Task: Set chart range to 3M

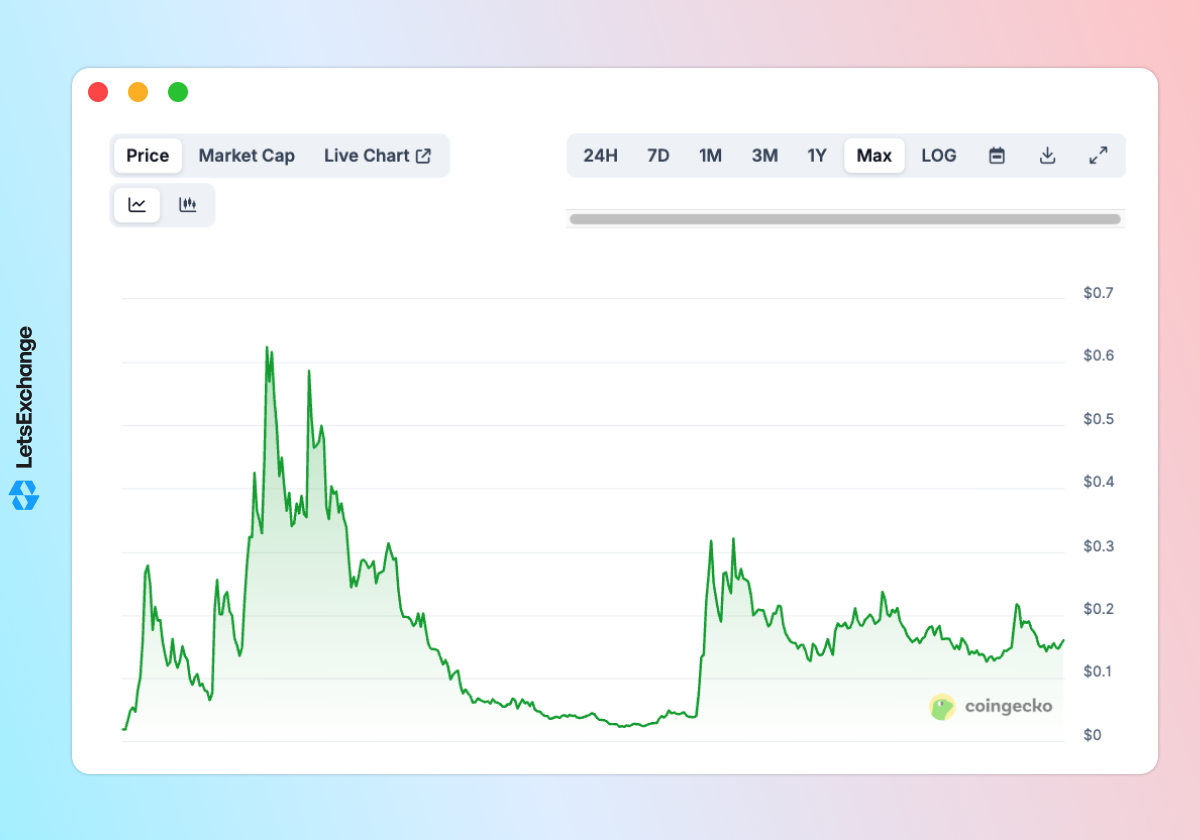Action: click(x=765, y=156)
